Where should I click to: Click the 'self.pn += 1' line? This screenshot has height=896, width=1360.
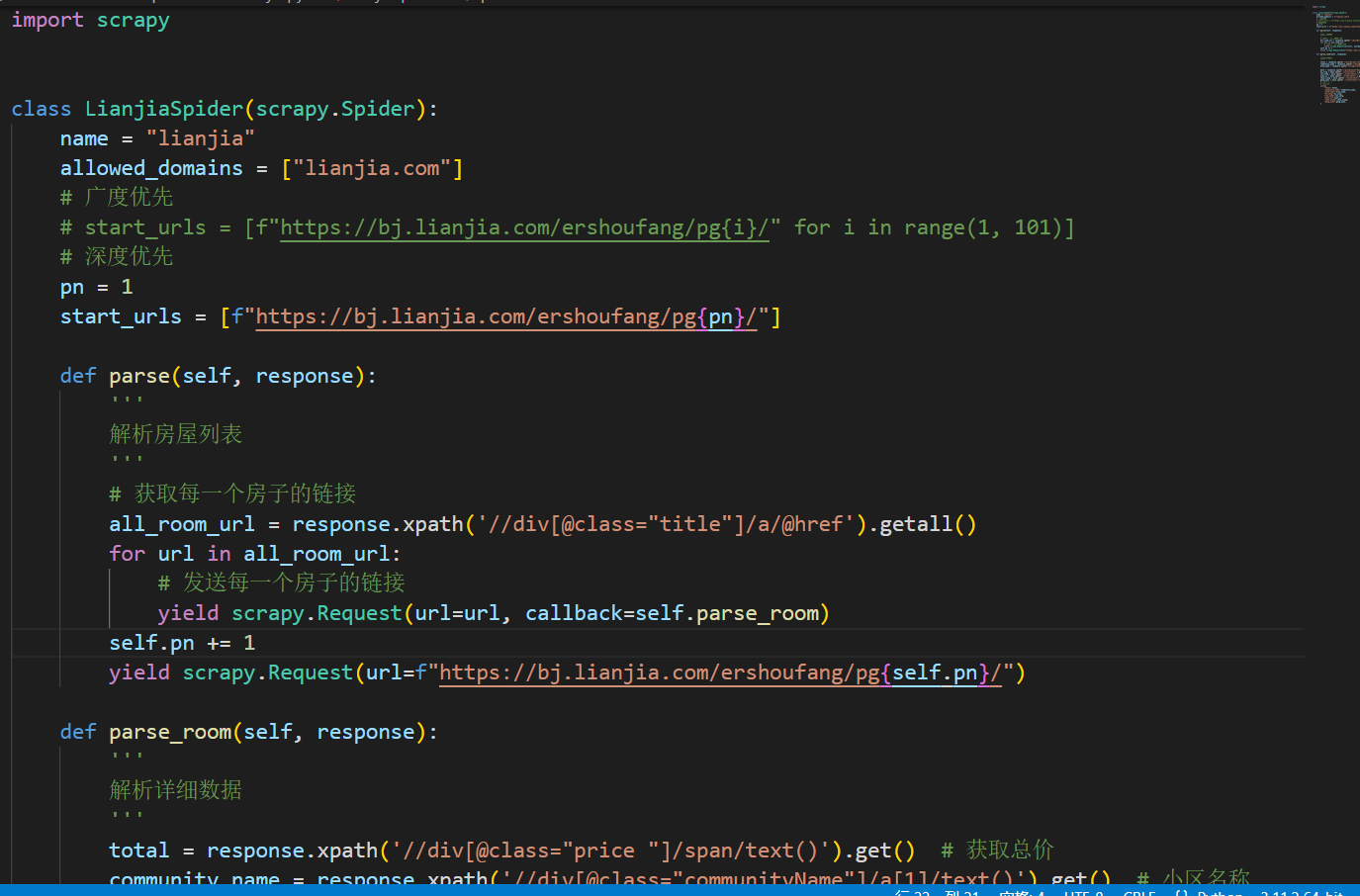click(182, 643)
